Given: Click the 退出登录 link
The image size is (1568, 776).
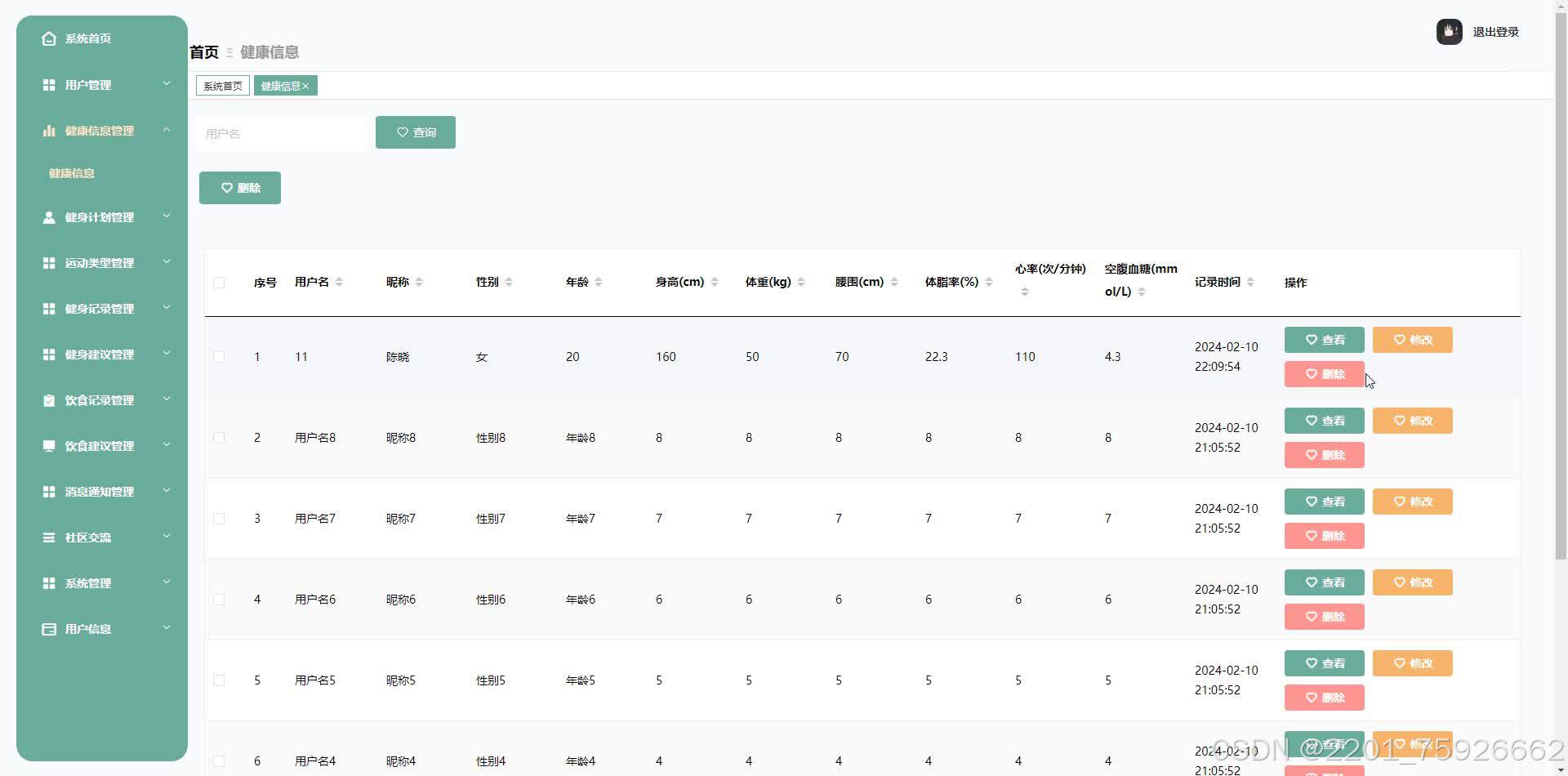Looking at the screenshot, I should click(x=1496, y=32).
